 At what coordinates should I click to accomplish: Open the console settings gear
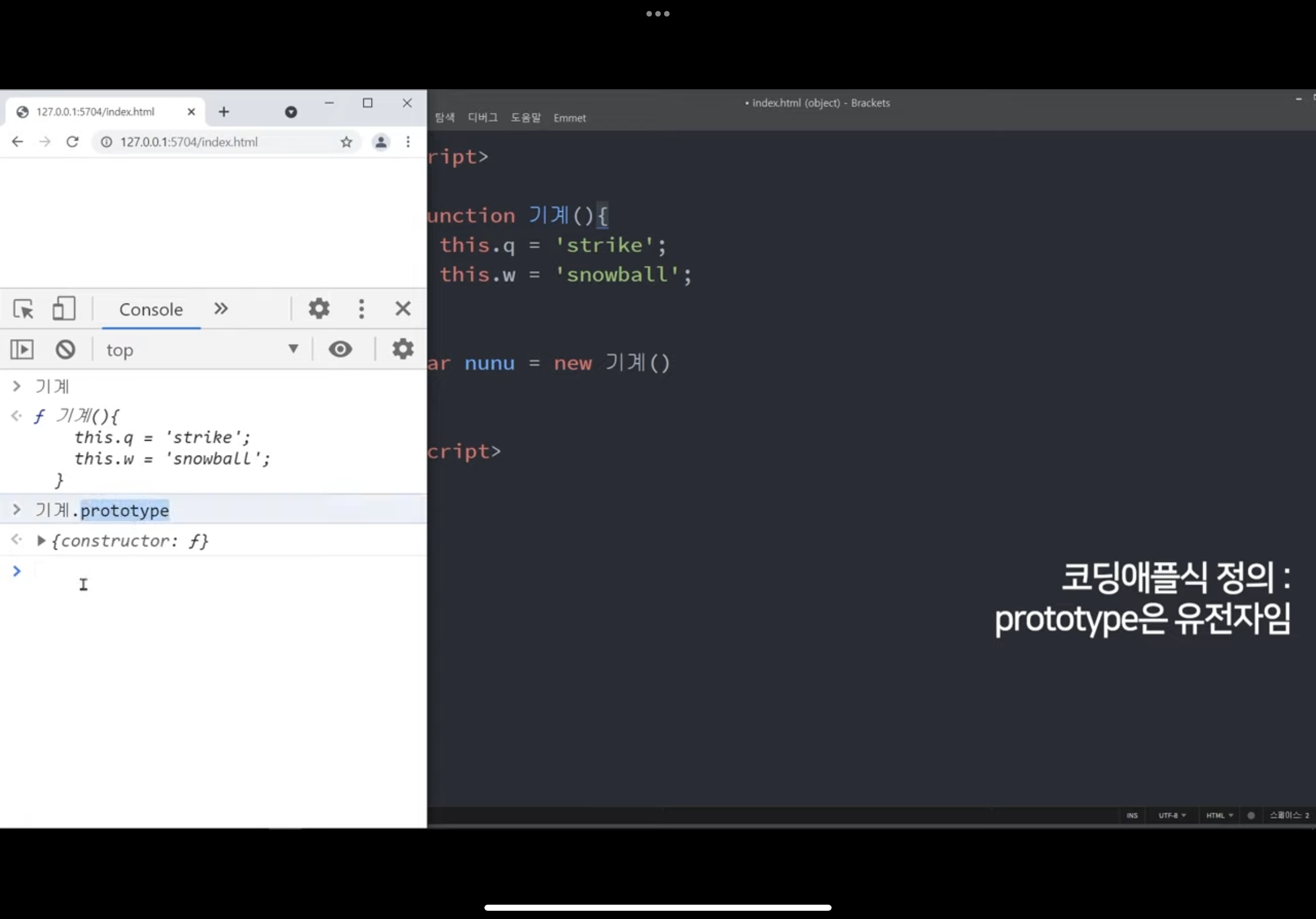pos(402,349)
